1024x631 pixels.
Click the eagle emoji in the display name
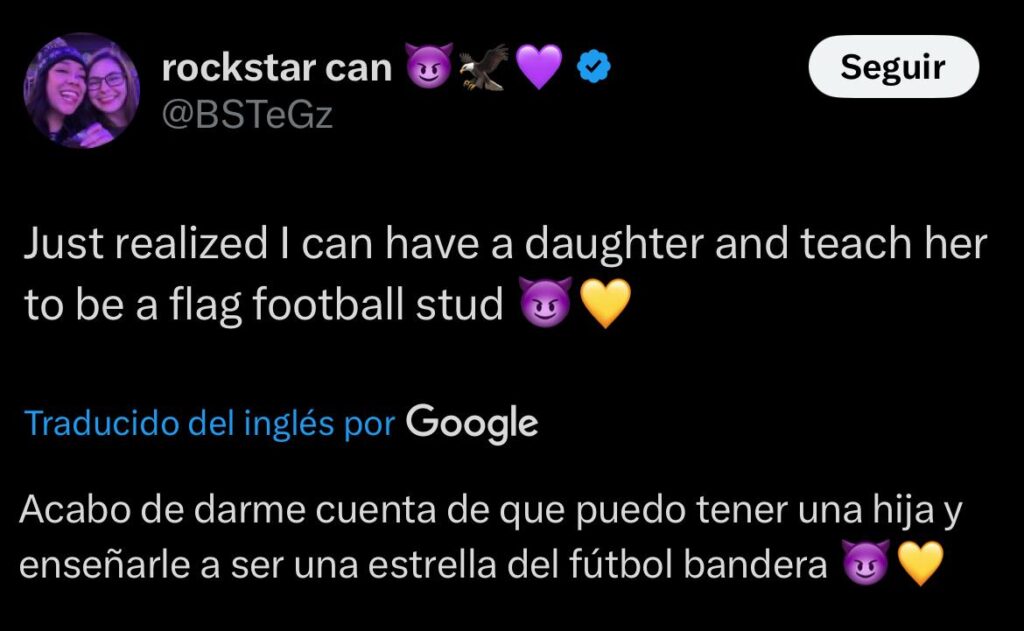[x=484, y=68]
